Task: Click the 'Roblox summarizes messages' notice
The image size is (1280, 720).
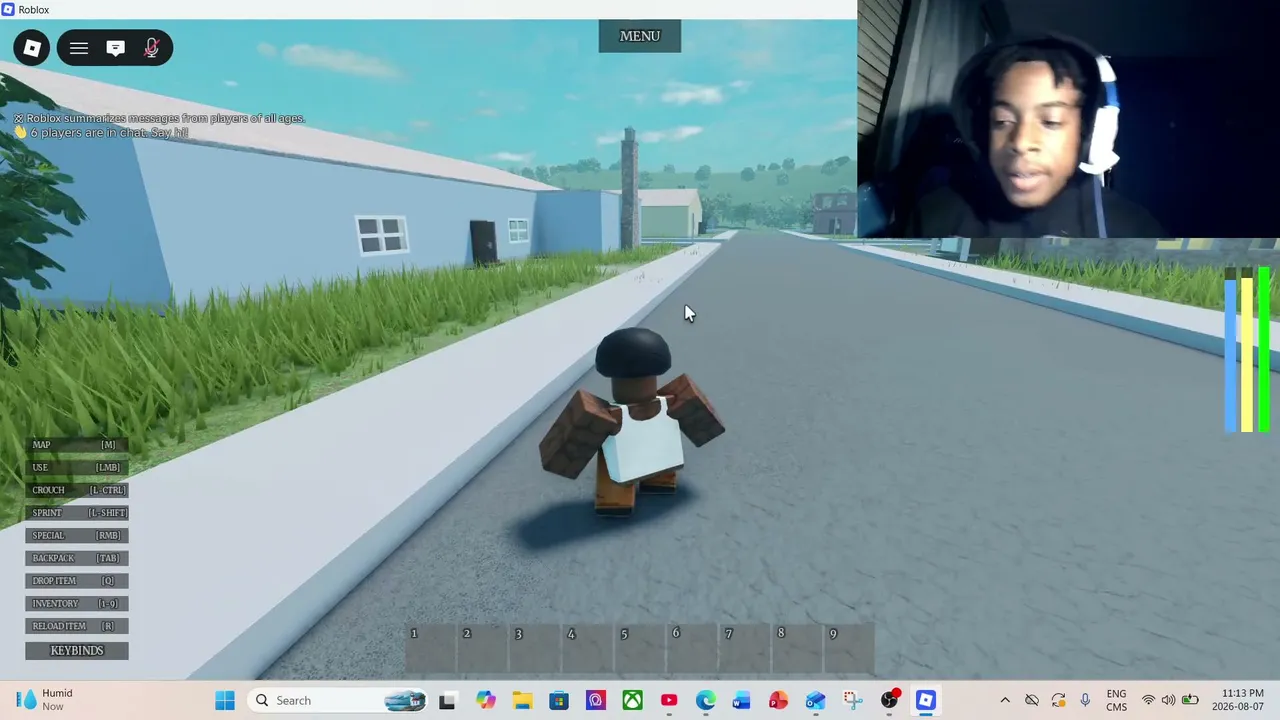Action: 159,118
